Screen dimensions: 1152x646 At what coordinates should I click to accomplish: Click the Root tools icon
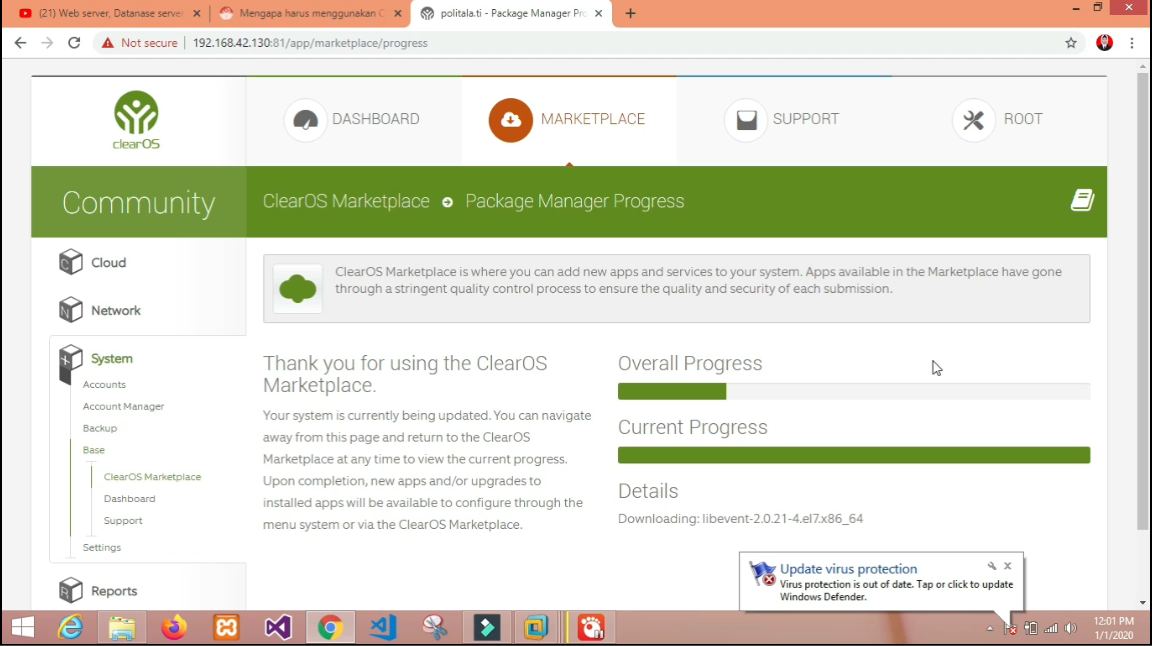point(973,120)
